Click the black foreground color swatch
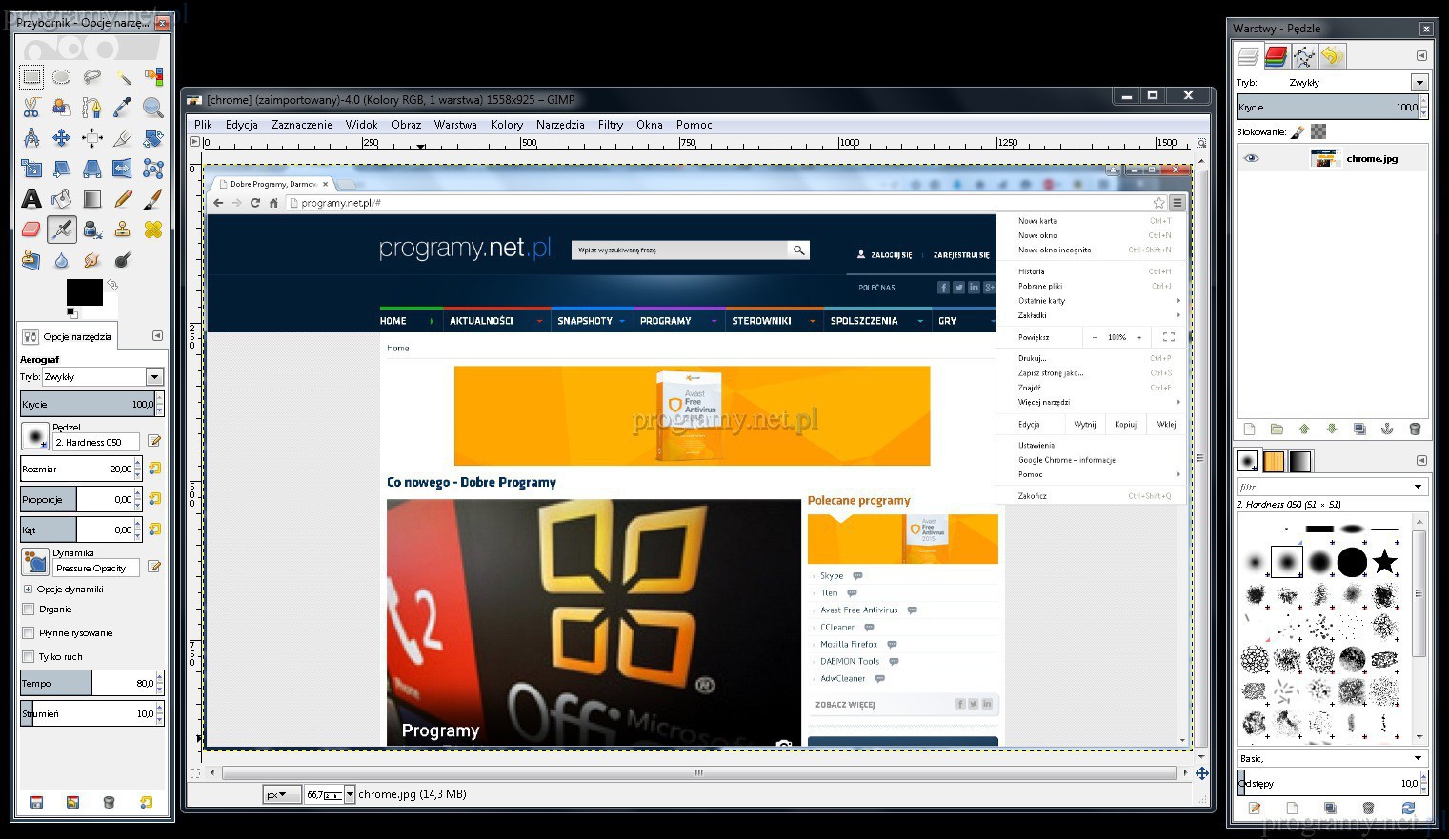 tap(83, 291)
